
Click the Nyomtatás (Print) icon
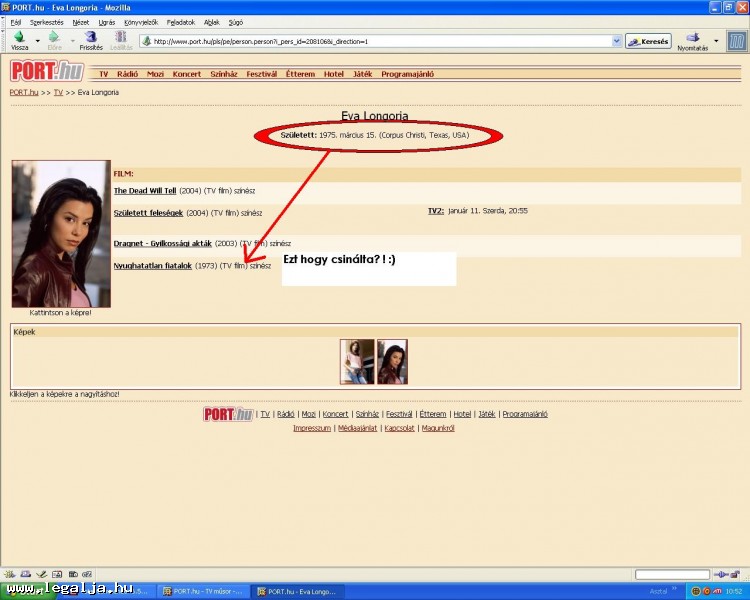tap(692, 37)
